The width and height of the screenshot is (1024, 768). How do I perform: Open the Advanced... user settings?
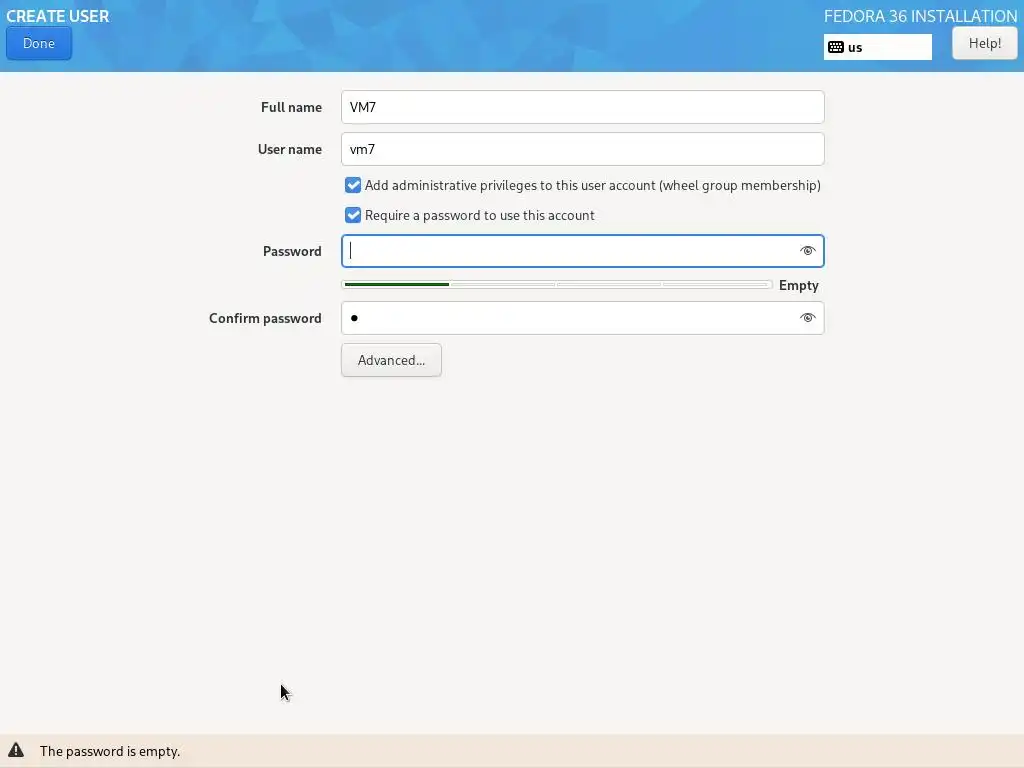(391, 360)
